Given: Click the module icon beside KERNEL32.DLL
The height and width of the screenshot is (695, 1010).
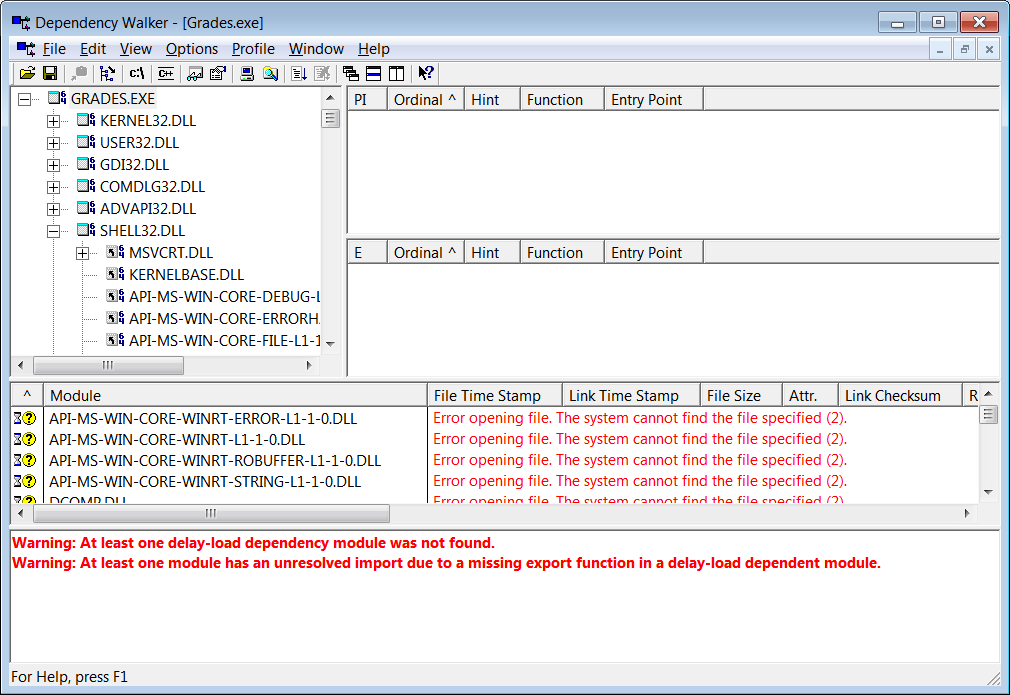Looking at the screenshot, I should [86, 120].
